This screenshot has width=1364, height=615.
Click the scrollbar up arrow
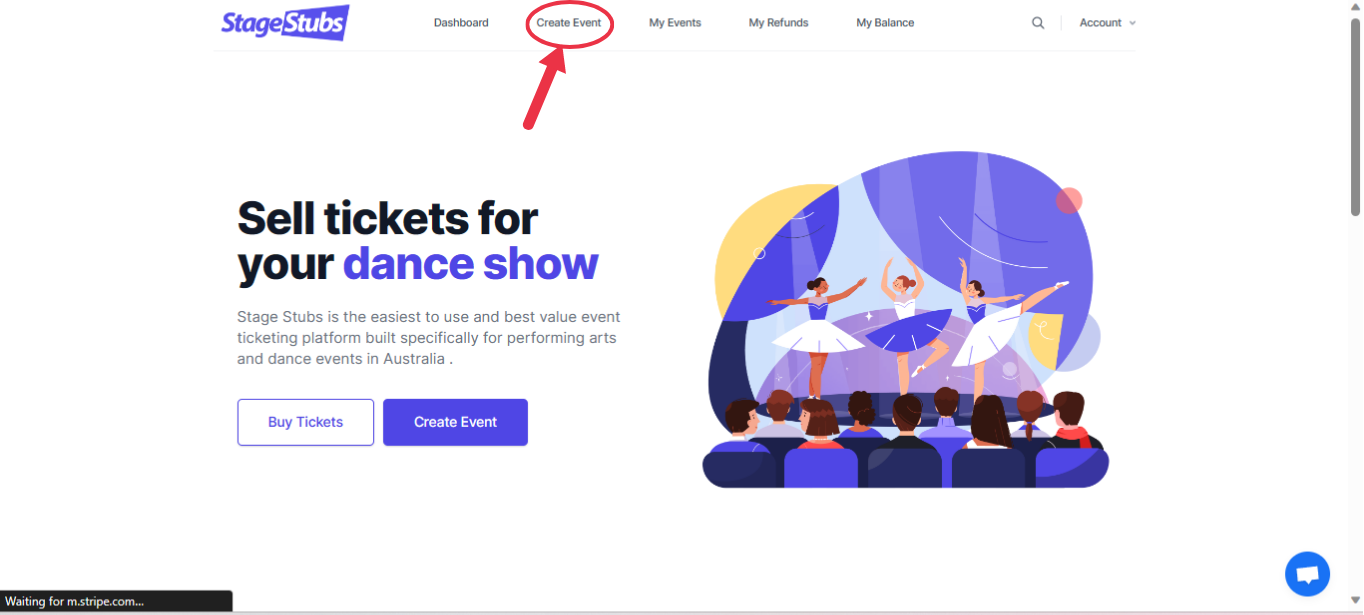pos(1356,7)
